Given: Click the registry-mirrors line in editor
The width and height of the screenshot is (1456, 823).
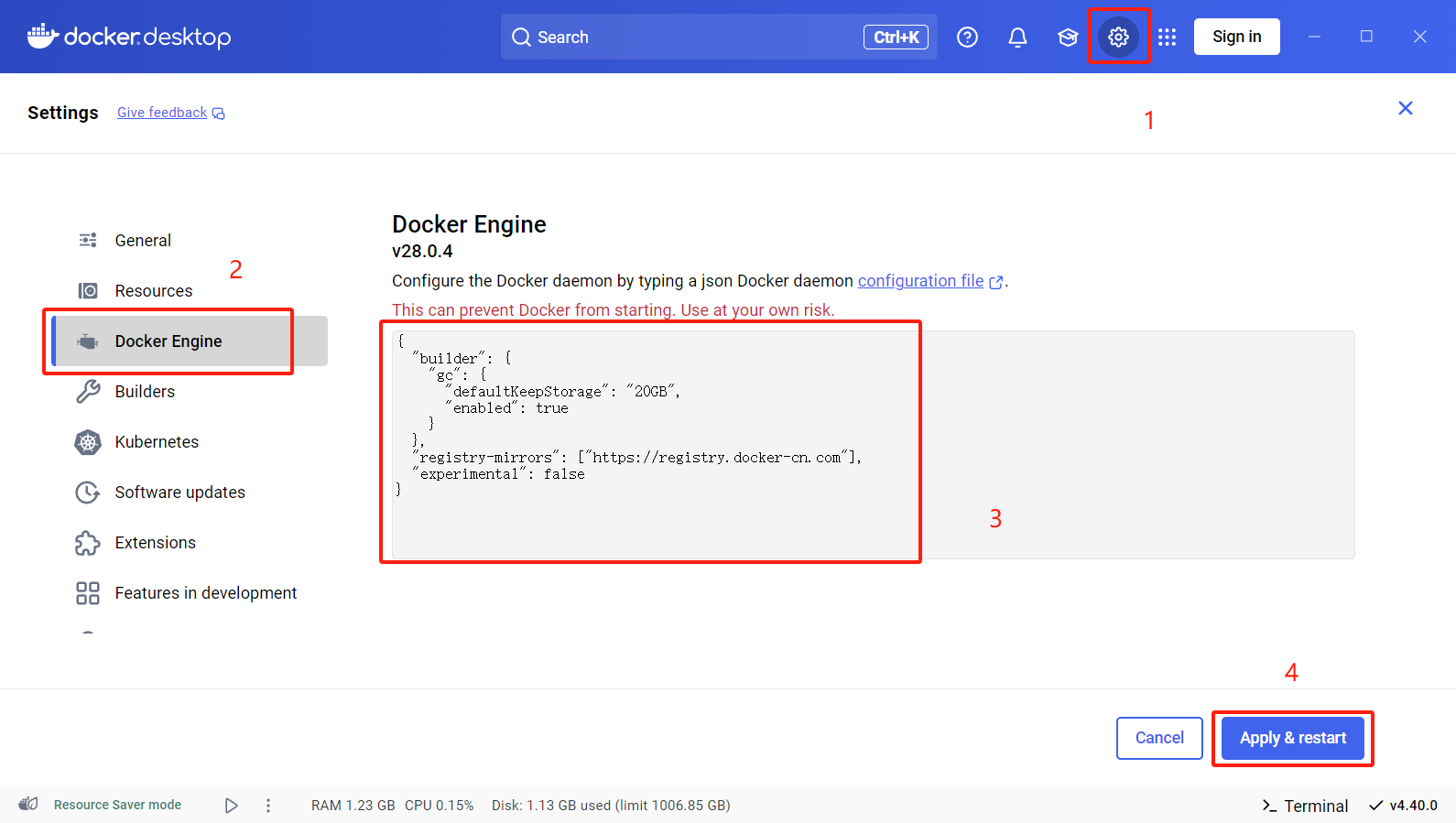Looking at the screenshot, I should point(636,458).
